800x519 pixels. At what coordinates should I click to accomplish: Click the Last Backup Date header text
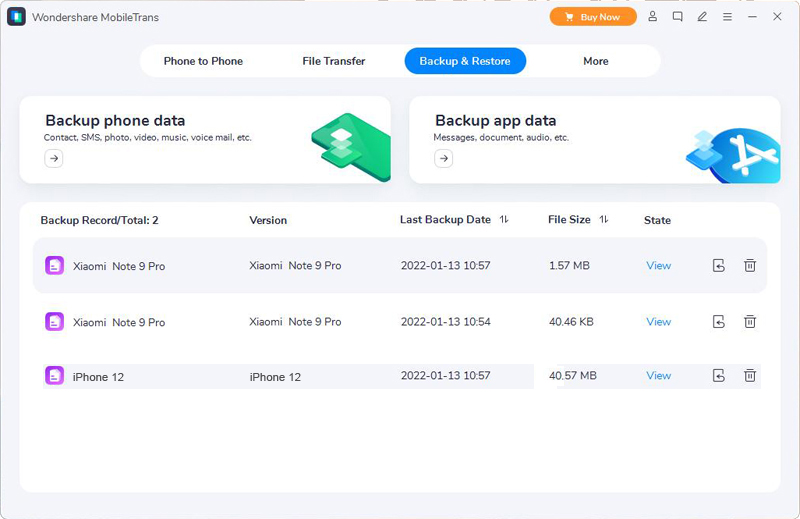click(x=445, y=219)
